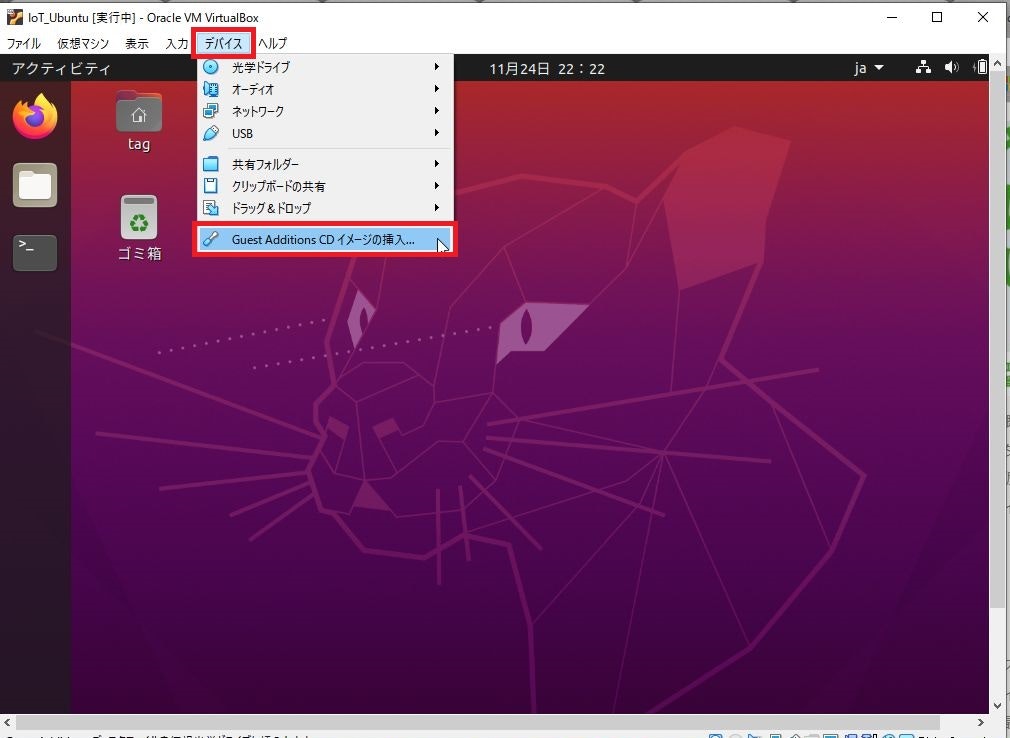Launch Firefox from the Ubuntu dock
The image size is (1010, 738).
35,117
